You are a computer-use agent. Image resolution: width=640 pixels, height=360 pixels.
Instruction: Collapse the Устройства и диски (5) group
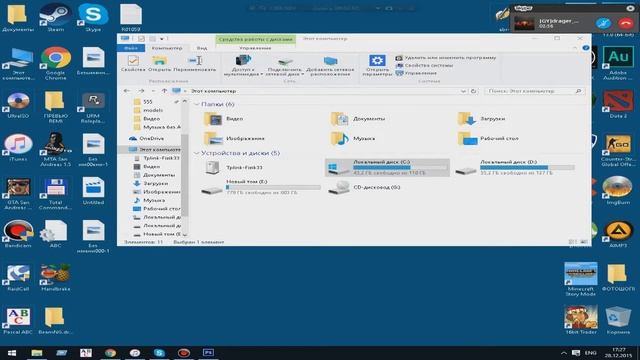[x=196, y=153]
